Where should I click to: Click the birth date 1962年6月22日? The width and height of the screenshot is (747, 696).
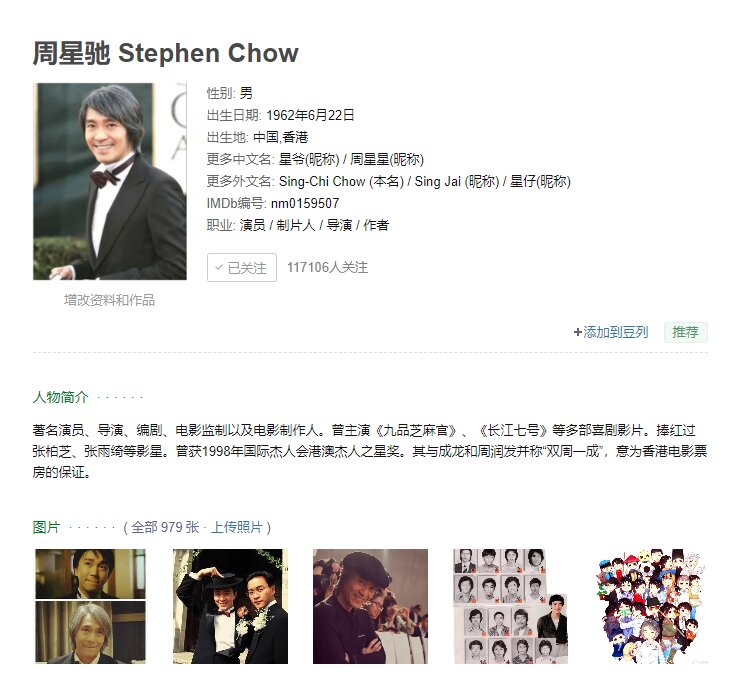click(x=310, y=115)
